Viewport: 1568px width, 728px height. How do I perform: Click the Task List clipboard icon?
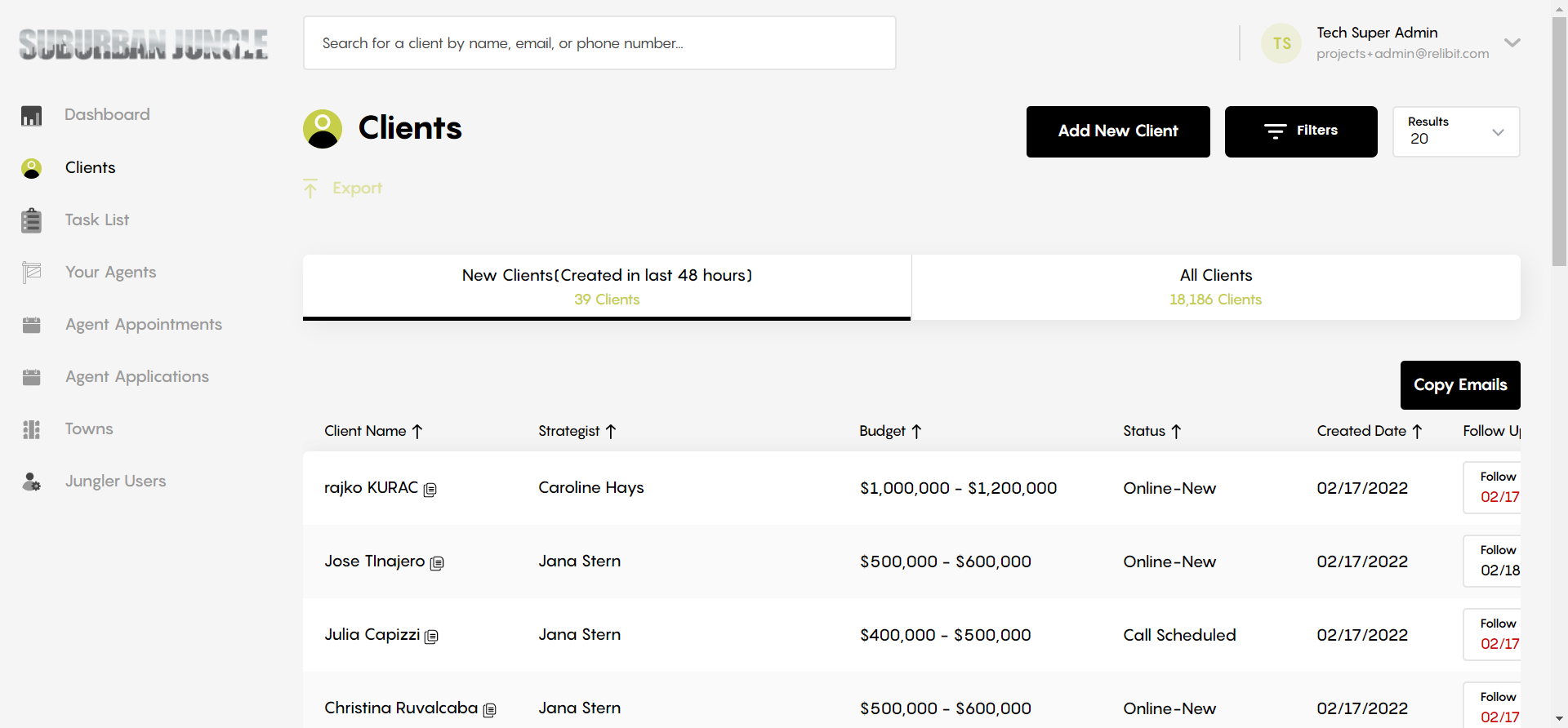pyautogui.click(x=31, y=220)
